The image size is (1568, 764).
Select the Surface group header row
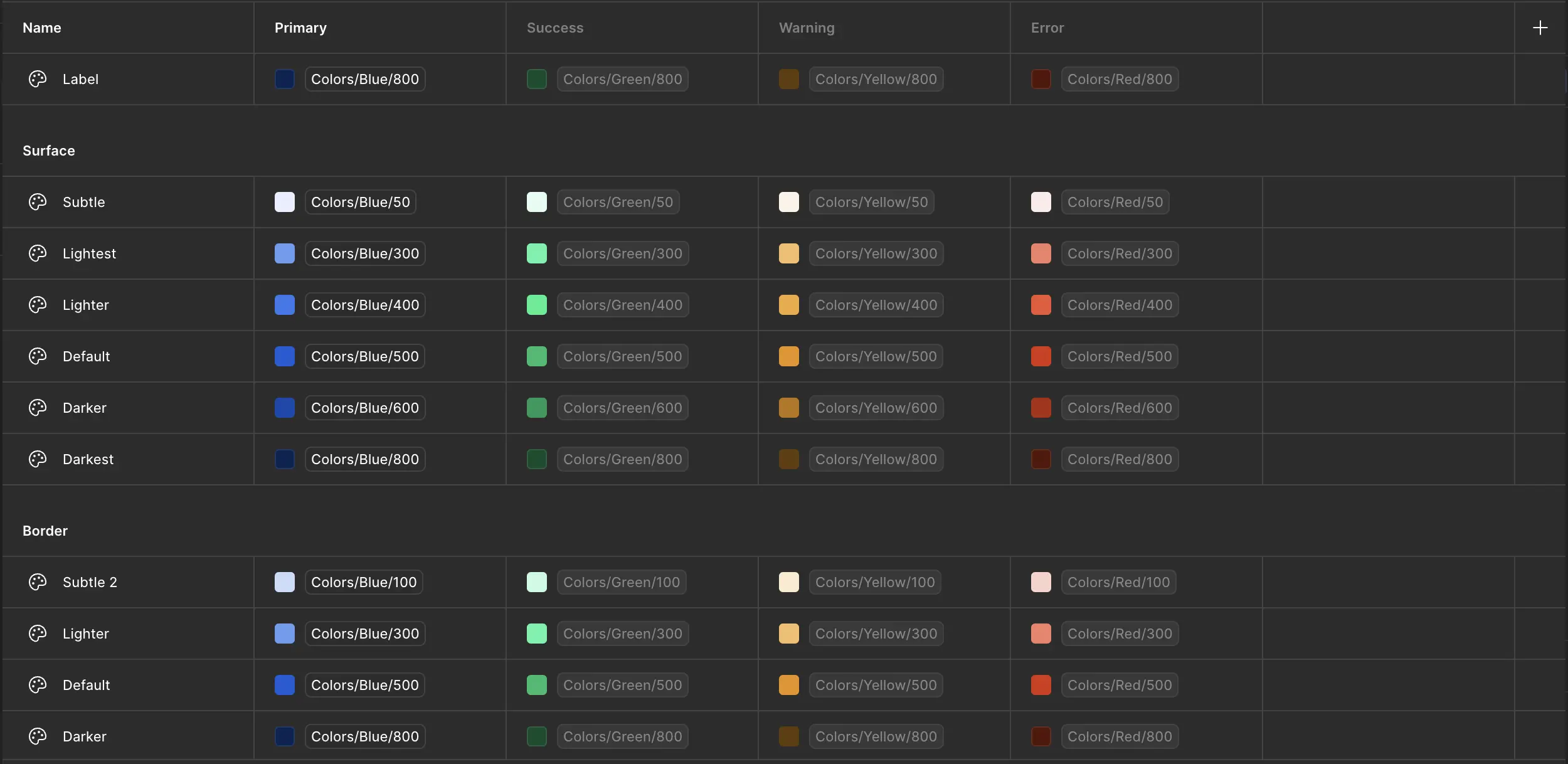[49, 151]
